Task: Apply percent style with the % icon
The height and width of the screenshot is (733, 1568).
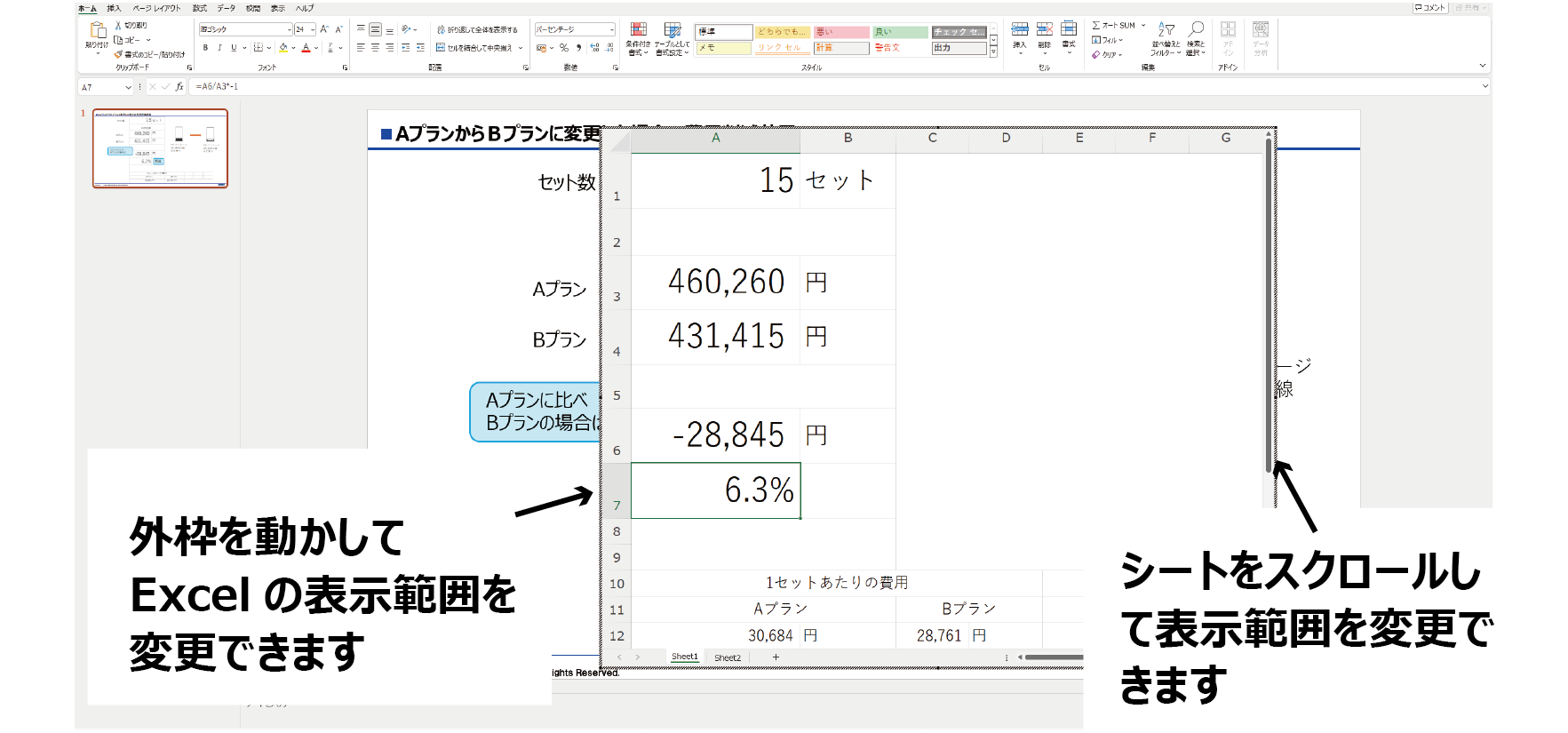Action: click(564, 48)
